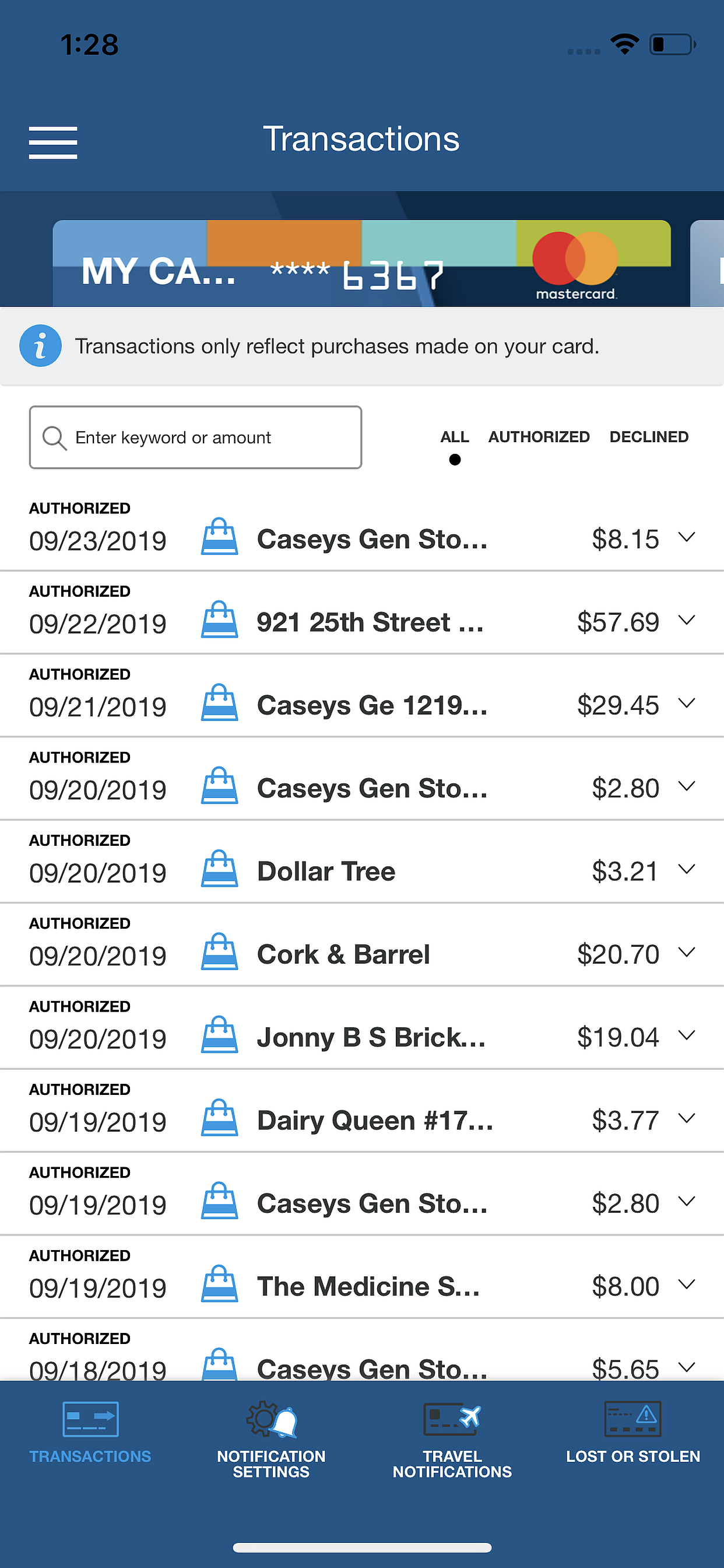Viewport: 724px width, 1568px height.
Task: Tap the blue info icon
Action: pyautogui.click(x=40, y=346)
